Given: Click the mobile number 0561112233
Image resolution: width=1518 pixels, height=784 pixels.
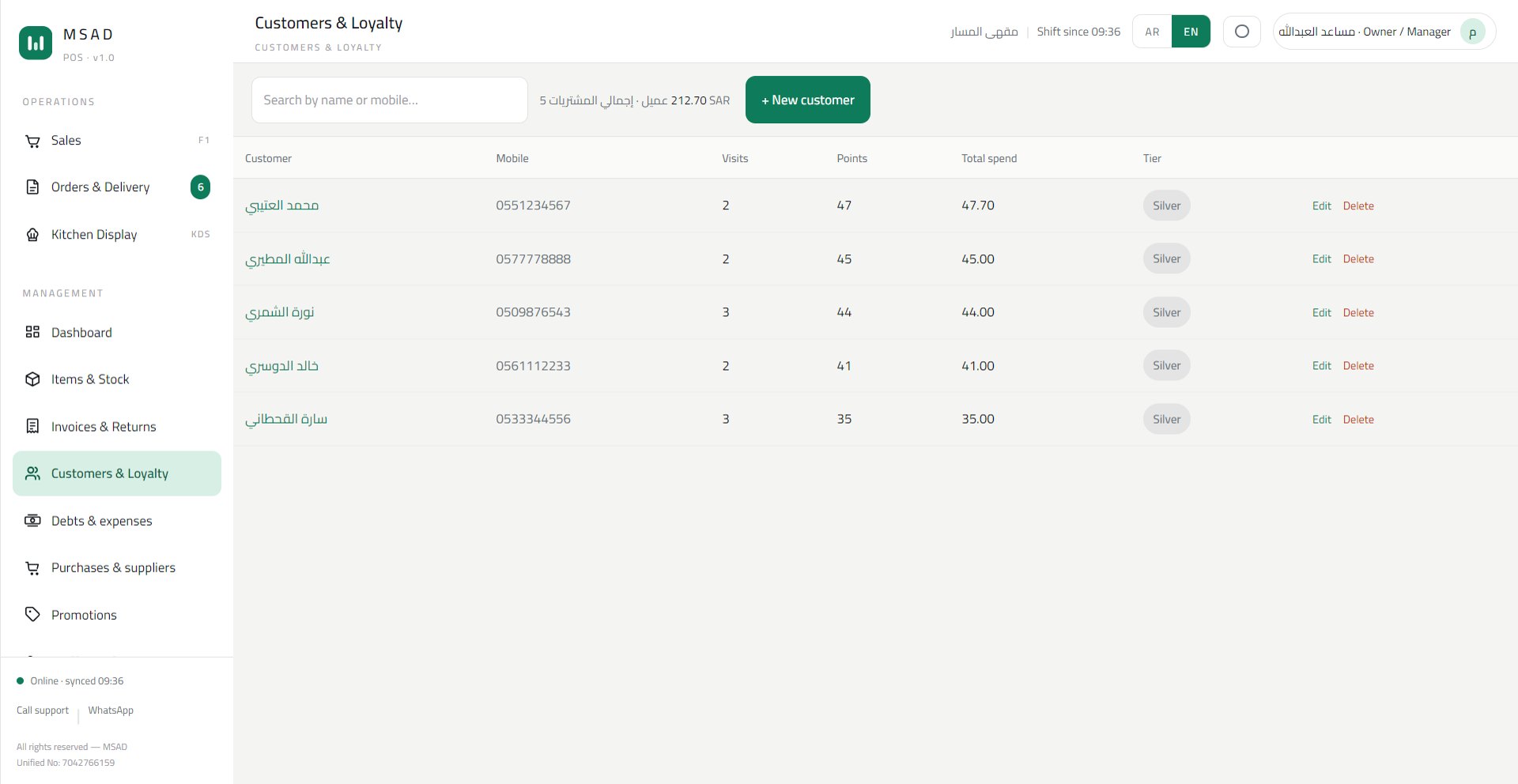Looking at the screenshot, I should coord(533,366).
